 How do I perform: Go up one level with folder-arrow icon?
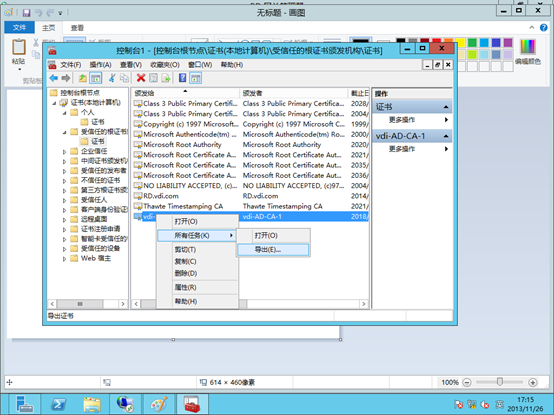82,78
